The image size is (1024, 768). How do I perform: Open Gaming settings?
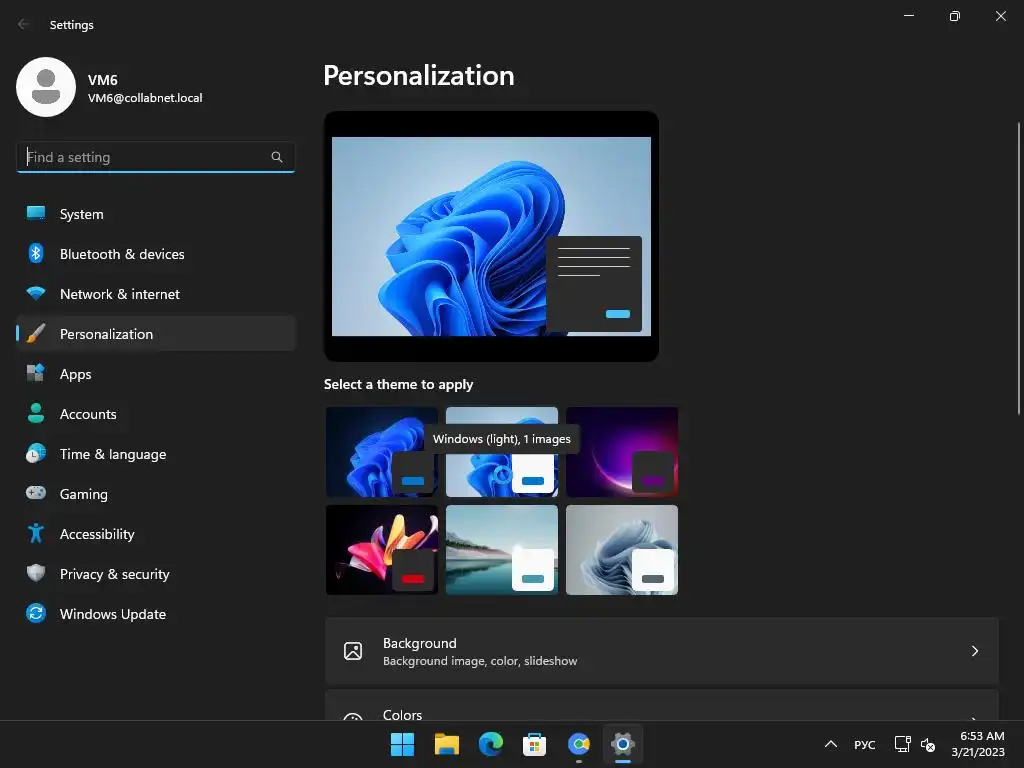(155, 493)
